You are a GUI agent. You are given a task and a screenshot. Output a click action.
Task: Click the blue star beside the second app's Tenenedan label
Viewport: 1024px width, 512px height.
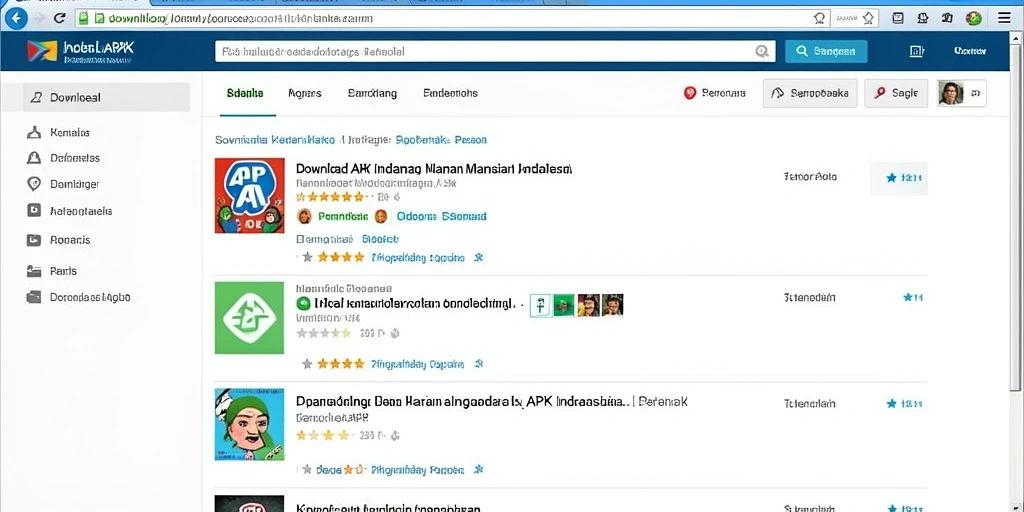[x=908, y=298]
